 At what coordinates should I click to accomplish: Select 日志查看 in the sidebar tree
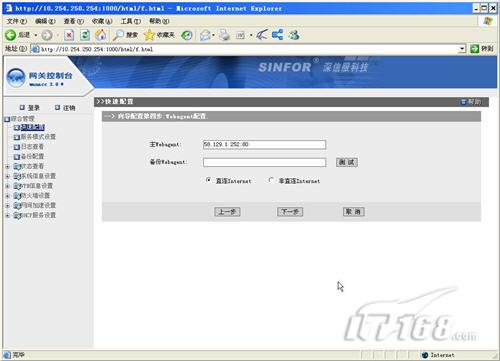[x=32, y=147]
